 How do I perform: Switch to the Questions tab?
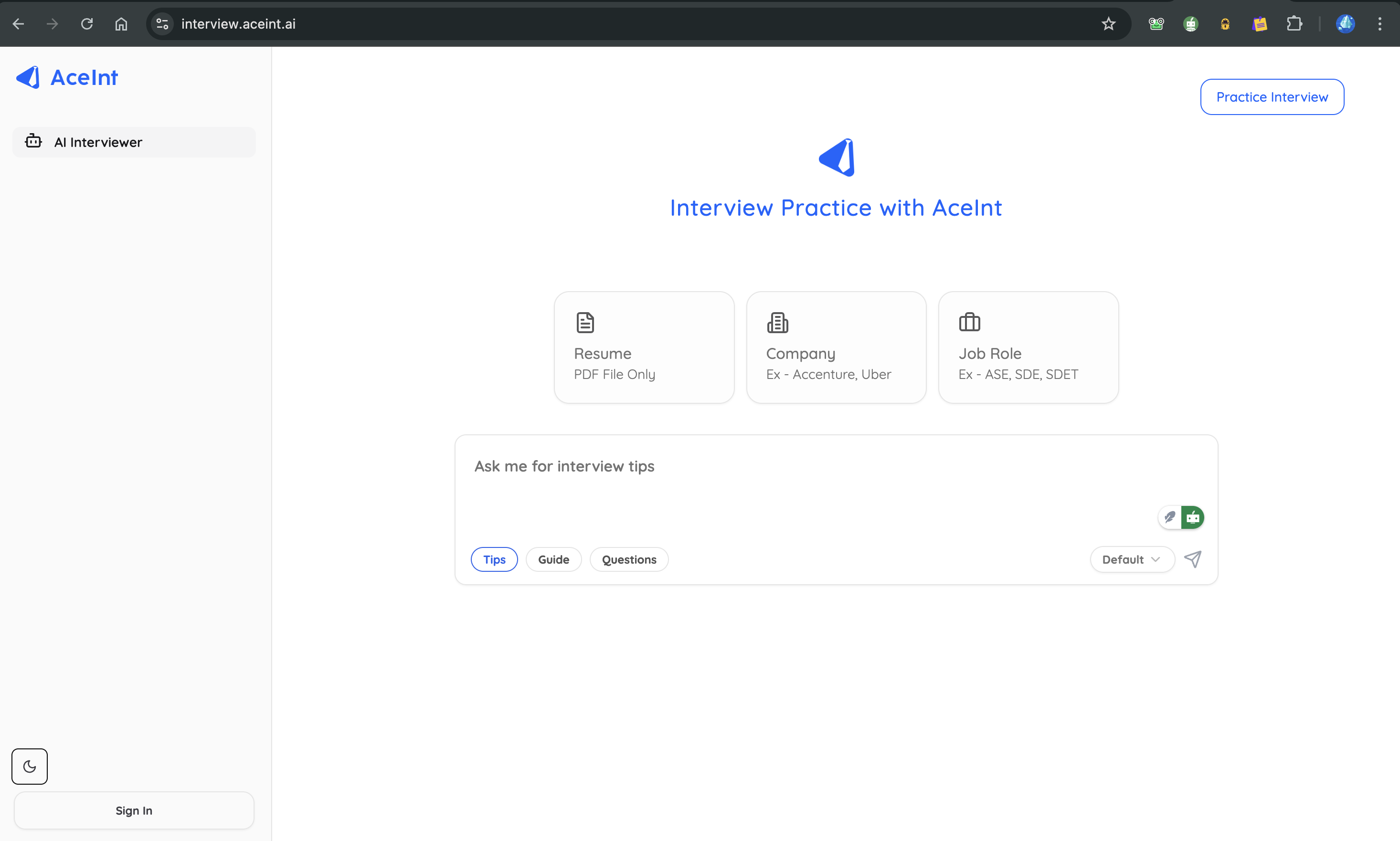(x=629, y=559)
